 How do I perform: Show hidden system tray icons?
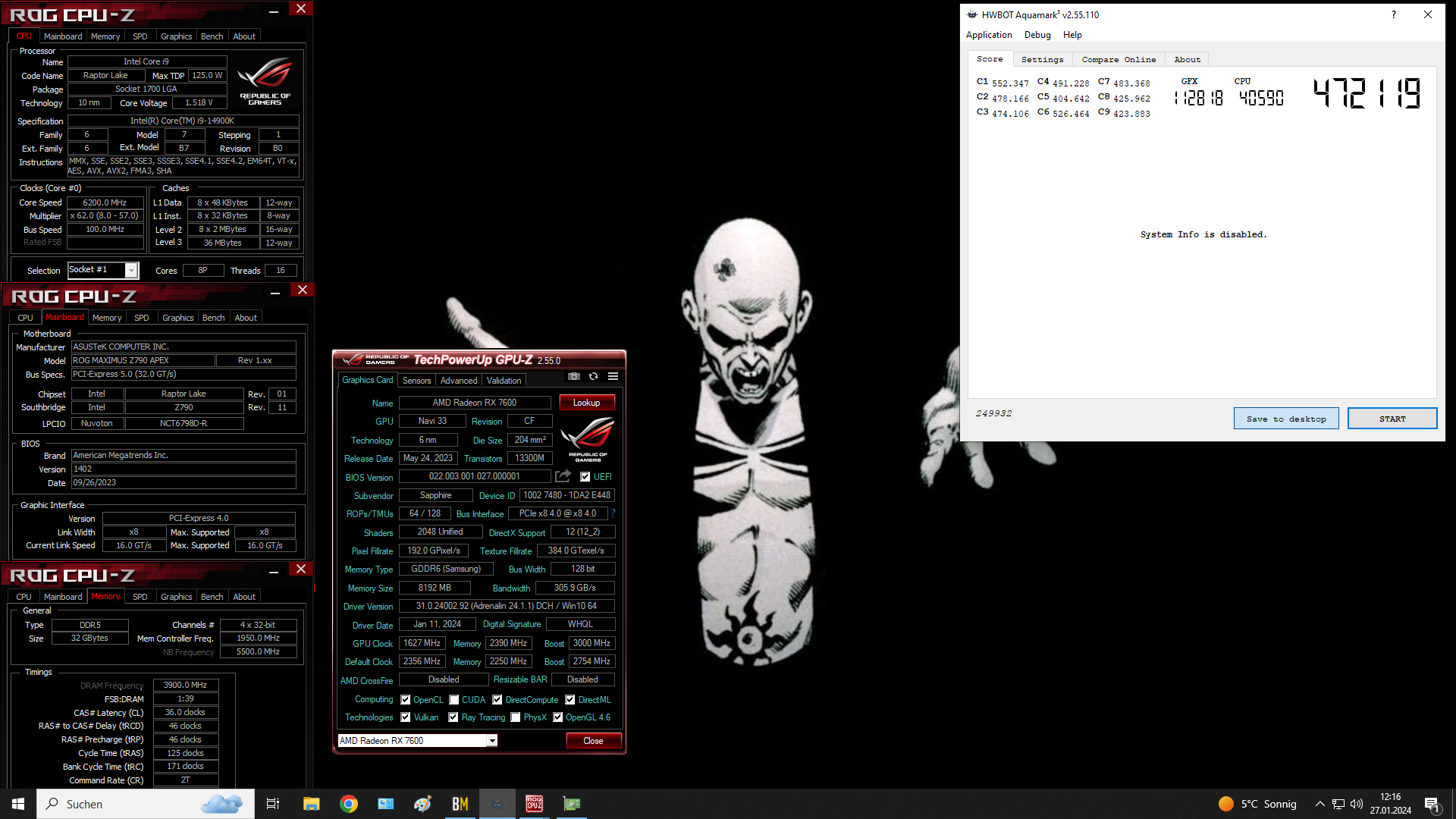coord(1319,804)
